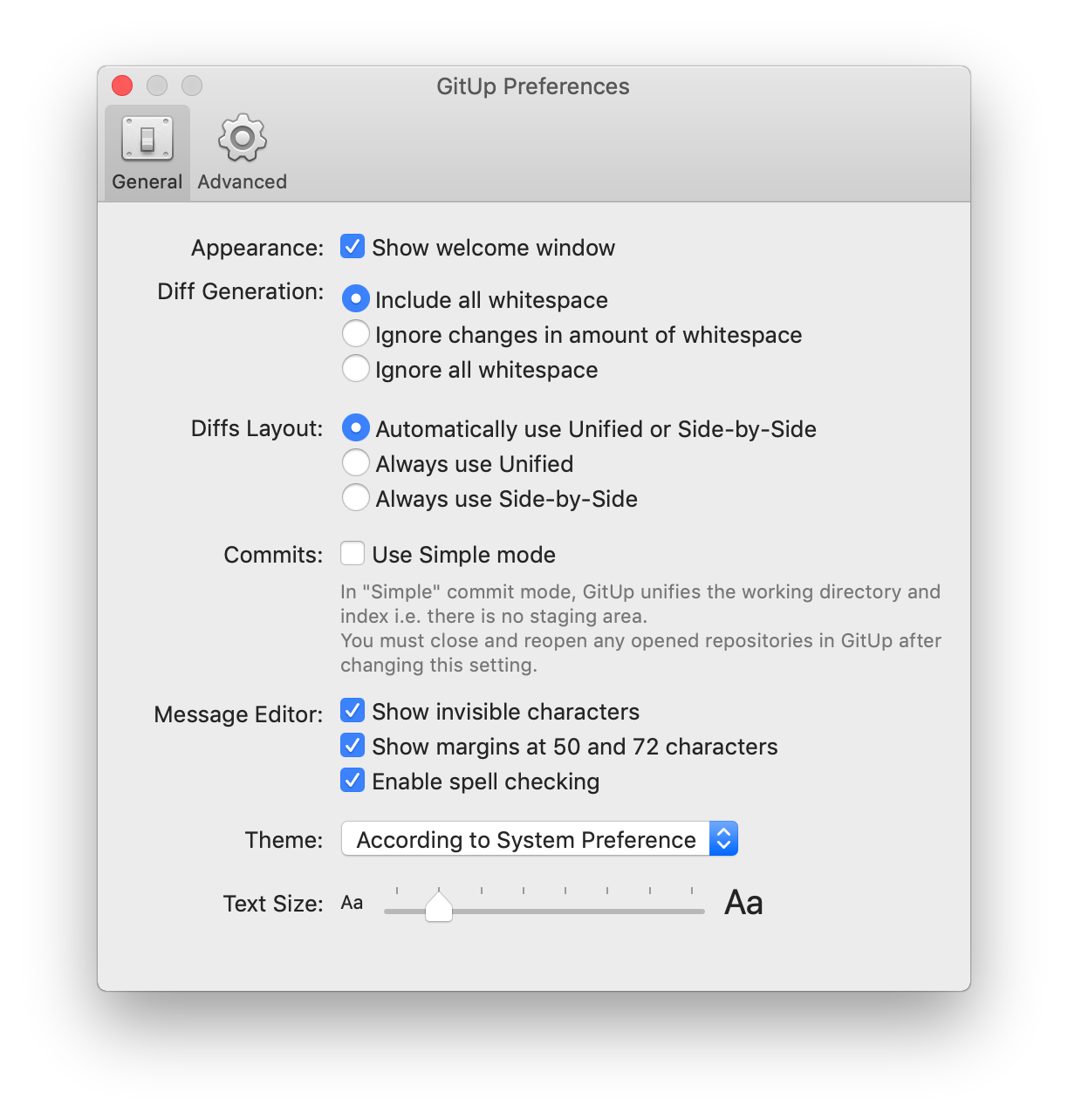Image resolution: width=1068 pixels, height=1120 pixels.
Task: Click the large Aa text size icon
Action: [x=743, y=903]
